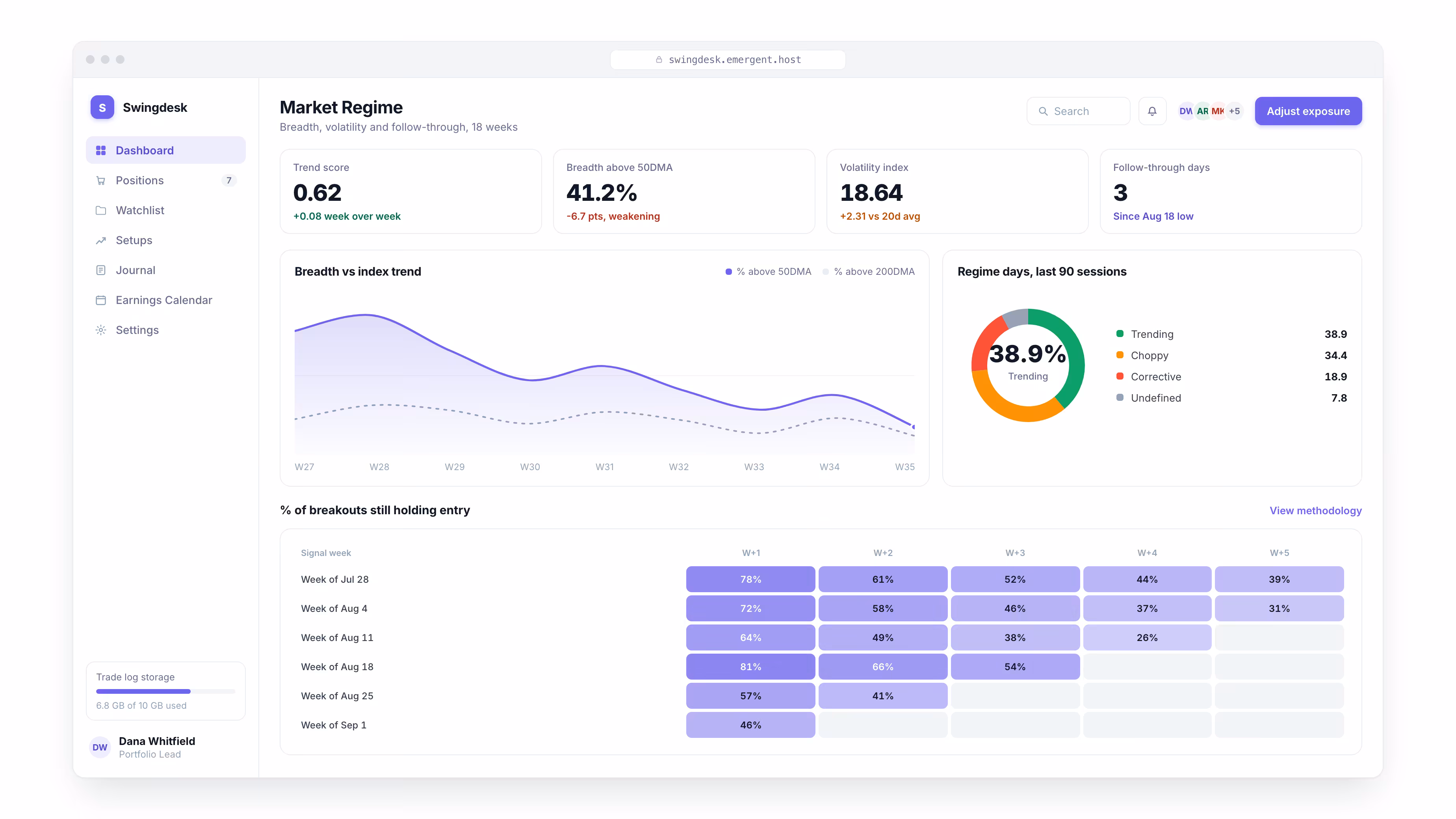Screen dimensions: 1456x819
Task: Click the 26% cell for Week of Aug 11
Action: (1147, 638)
